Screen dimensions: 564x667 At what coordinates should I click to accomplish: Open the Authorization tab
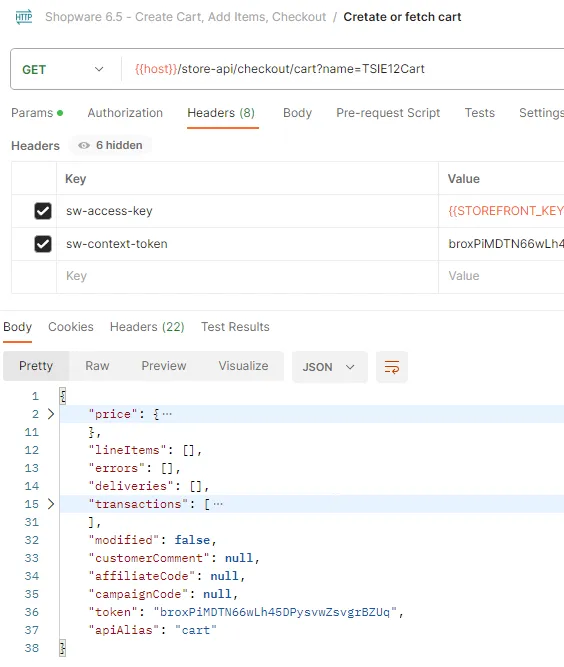125,113
